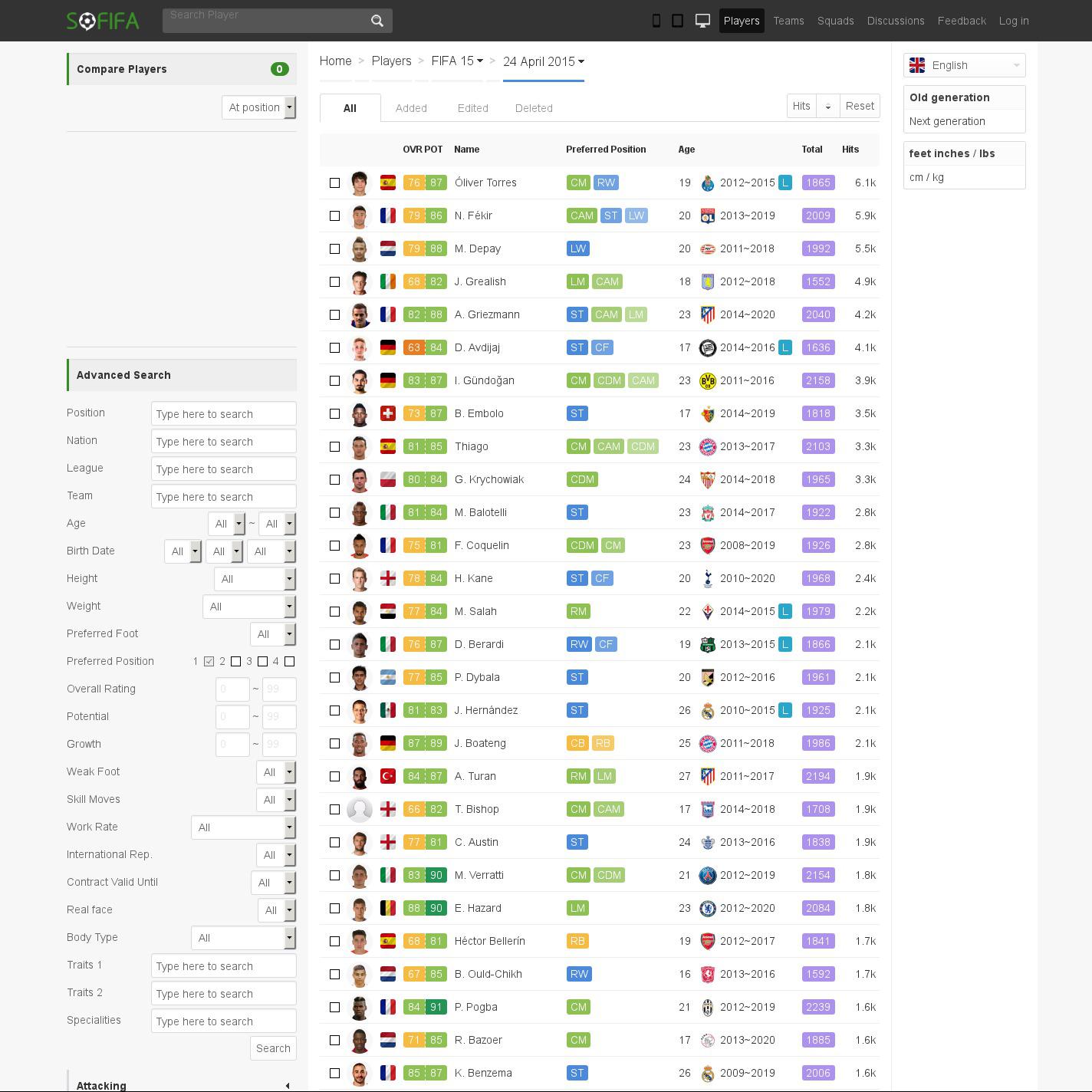Viewport: 1092px width, 1092px height.
Task: Click the SoFIFA logo
Action: (x=103, y=21)
